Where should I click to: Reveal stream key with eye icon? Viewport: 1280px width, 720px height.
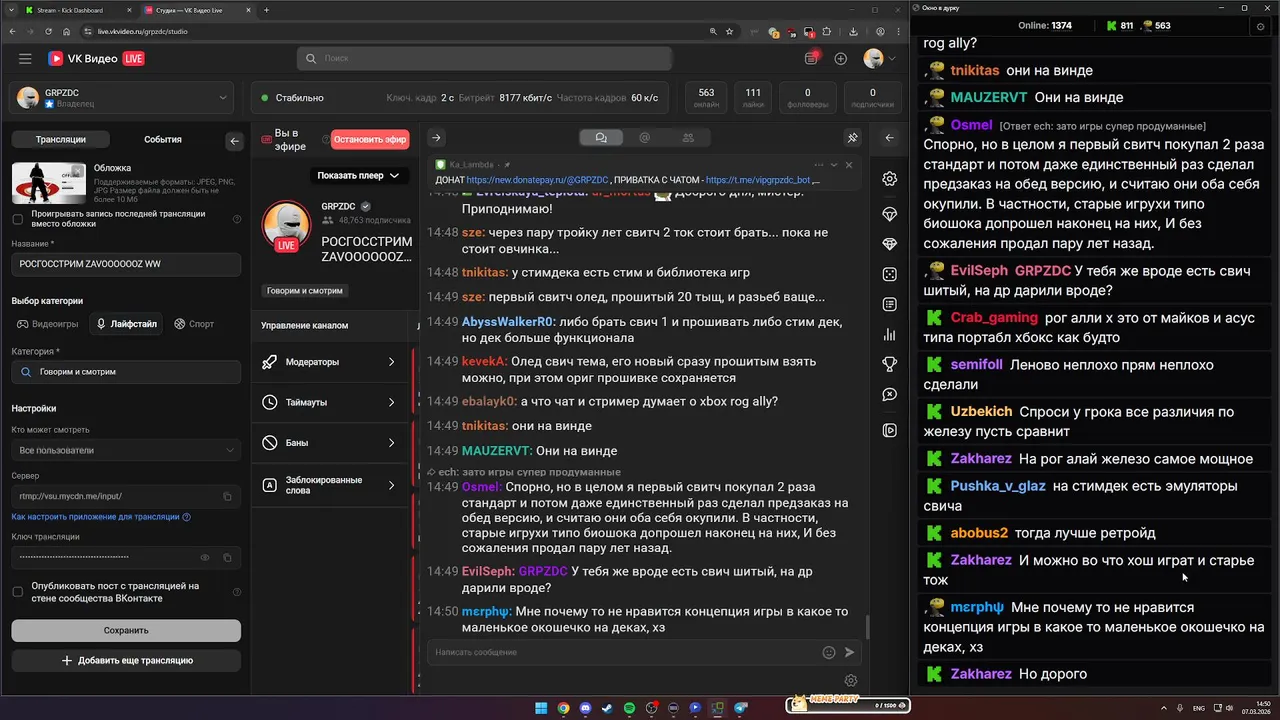pos(205,557)
